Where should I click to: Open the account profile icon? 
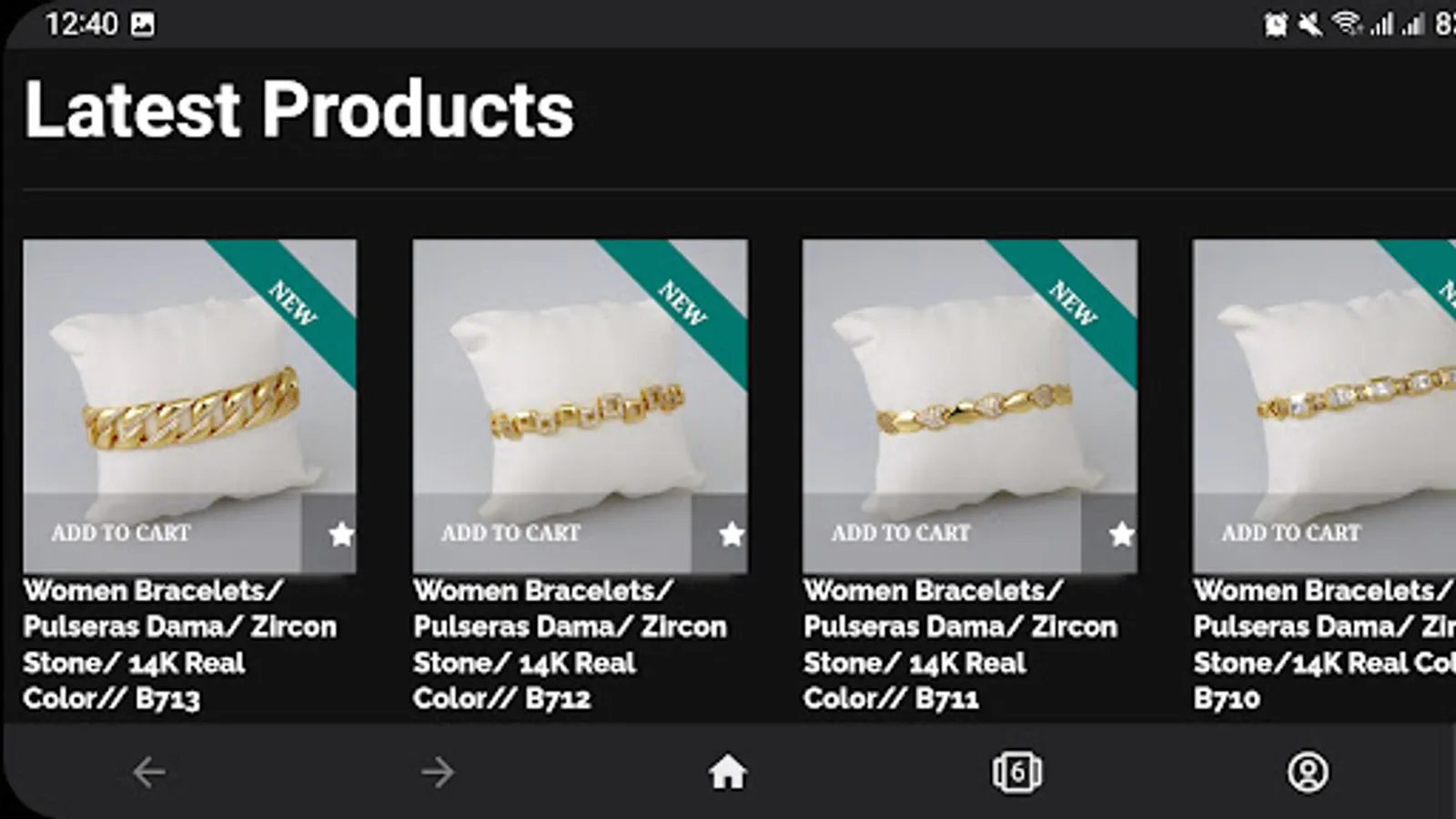1307,773
